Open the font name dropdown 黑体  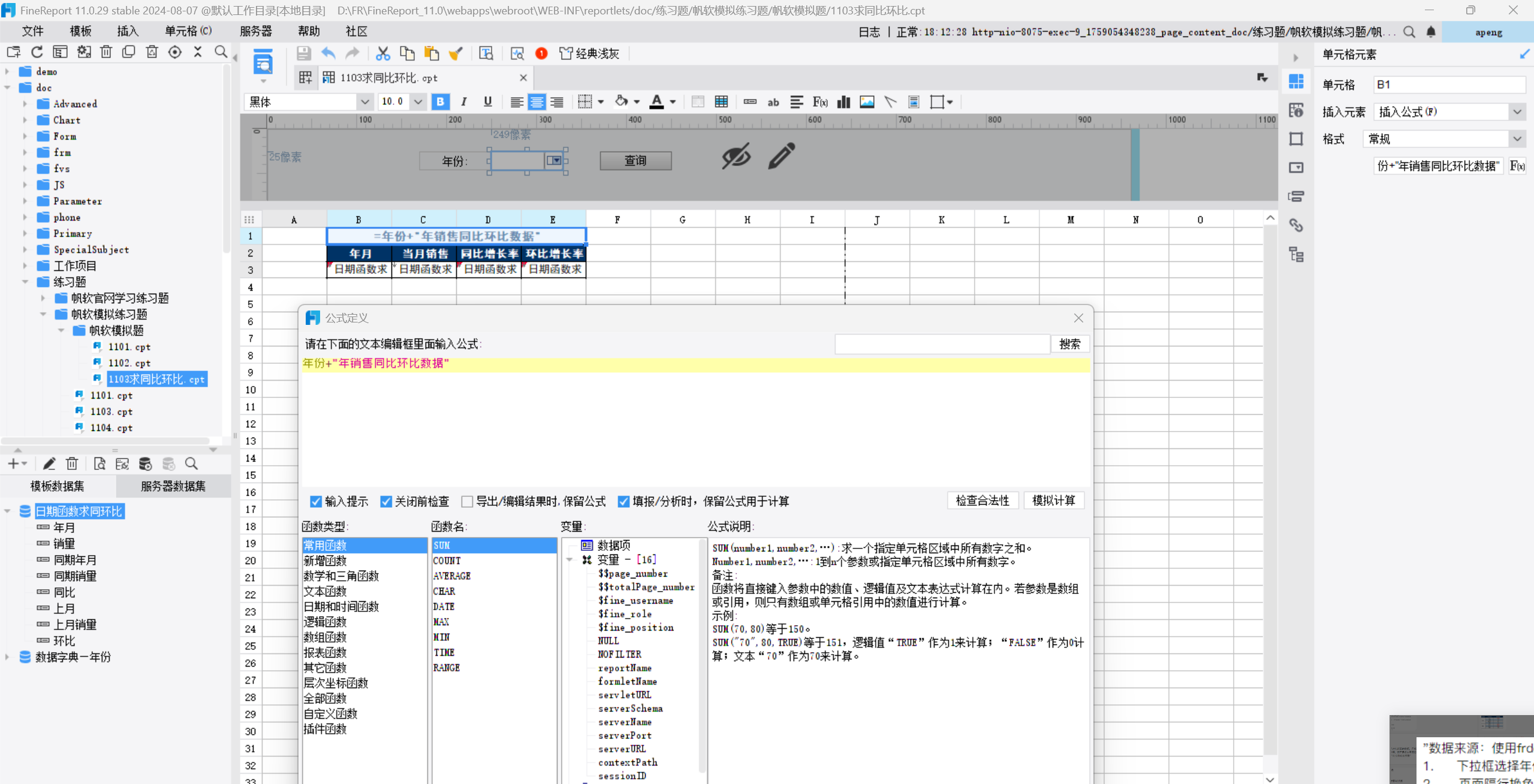(x=364, y=102)
